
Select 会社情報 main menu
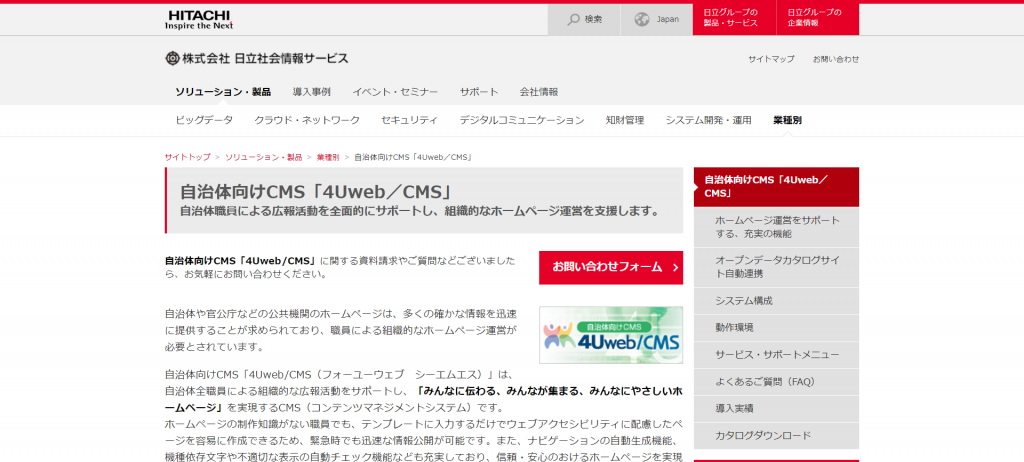pyautogui.click(x=539, y=92)
